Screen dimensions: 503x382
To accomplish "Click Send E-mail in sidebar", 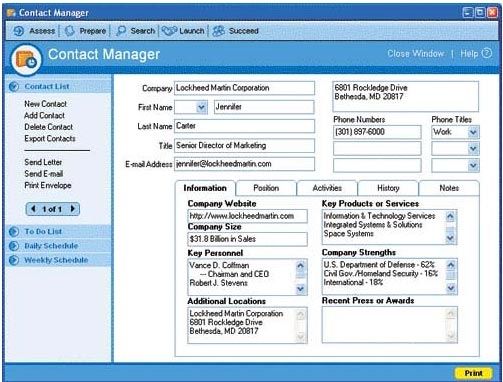I will point(44,174).
